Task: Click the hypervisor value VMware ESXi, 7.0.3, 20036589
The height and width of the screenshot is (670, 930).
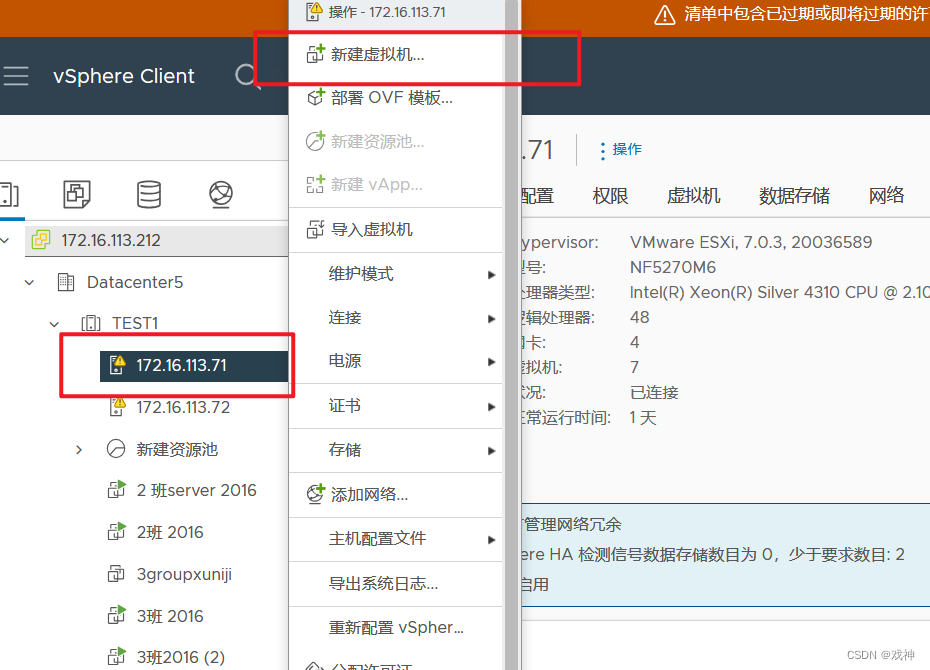Action: coord(751,242)
